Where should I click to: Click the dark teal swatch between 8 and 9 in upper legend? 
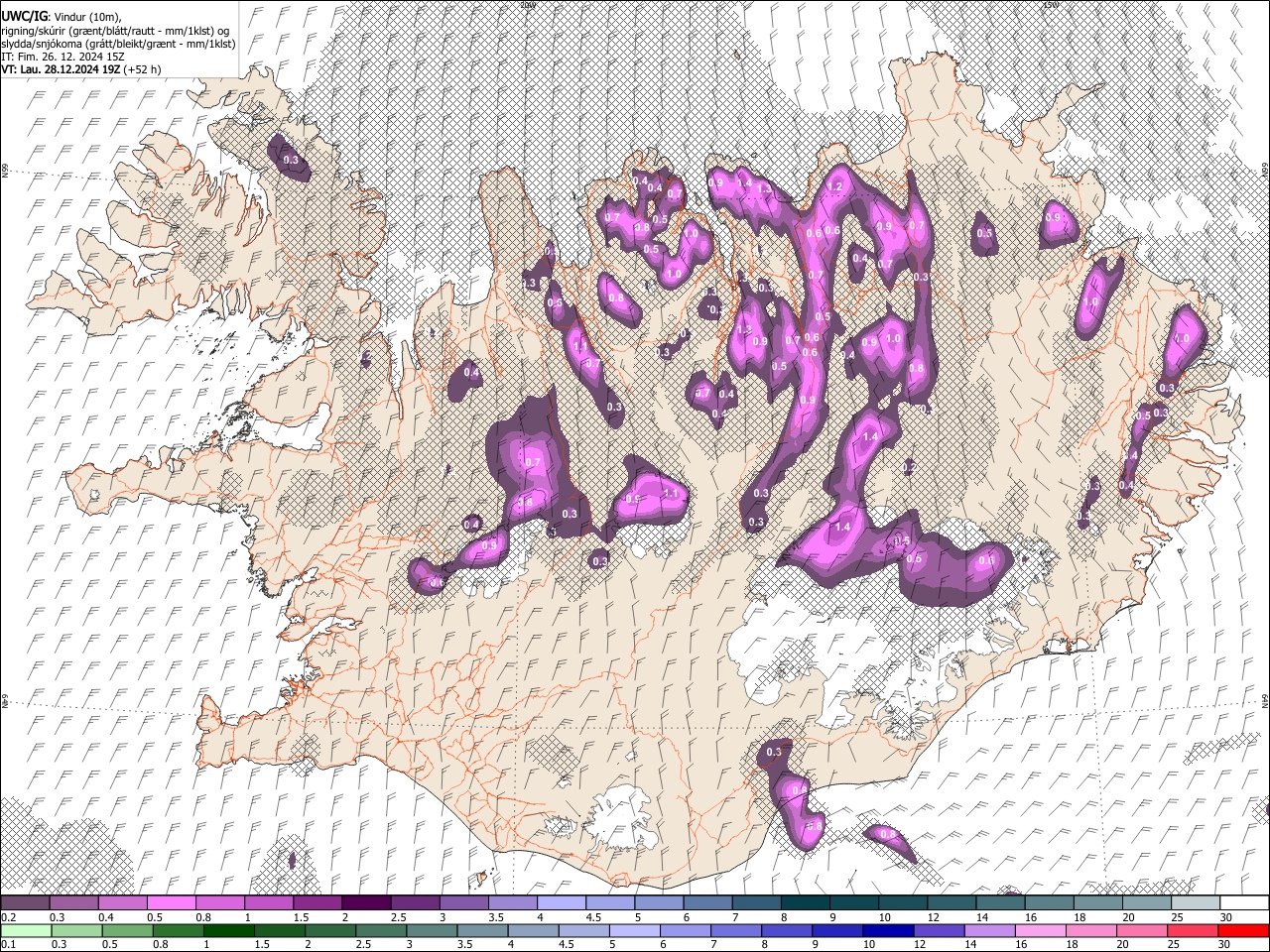coord(806,902)
